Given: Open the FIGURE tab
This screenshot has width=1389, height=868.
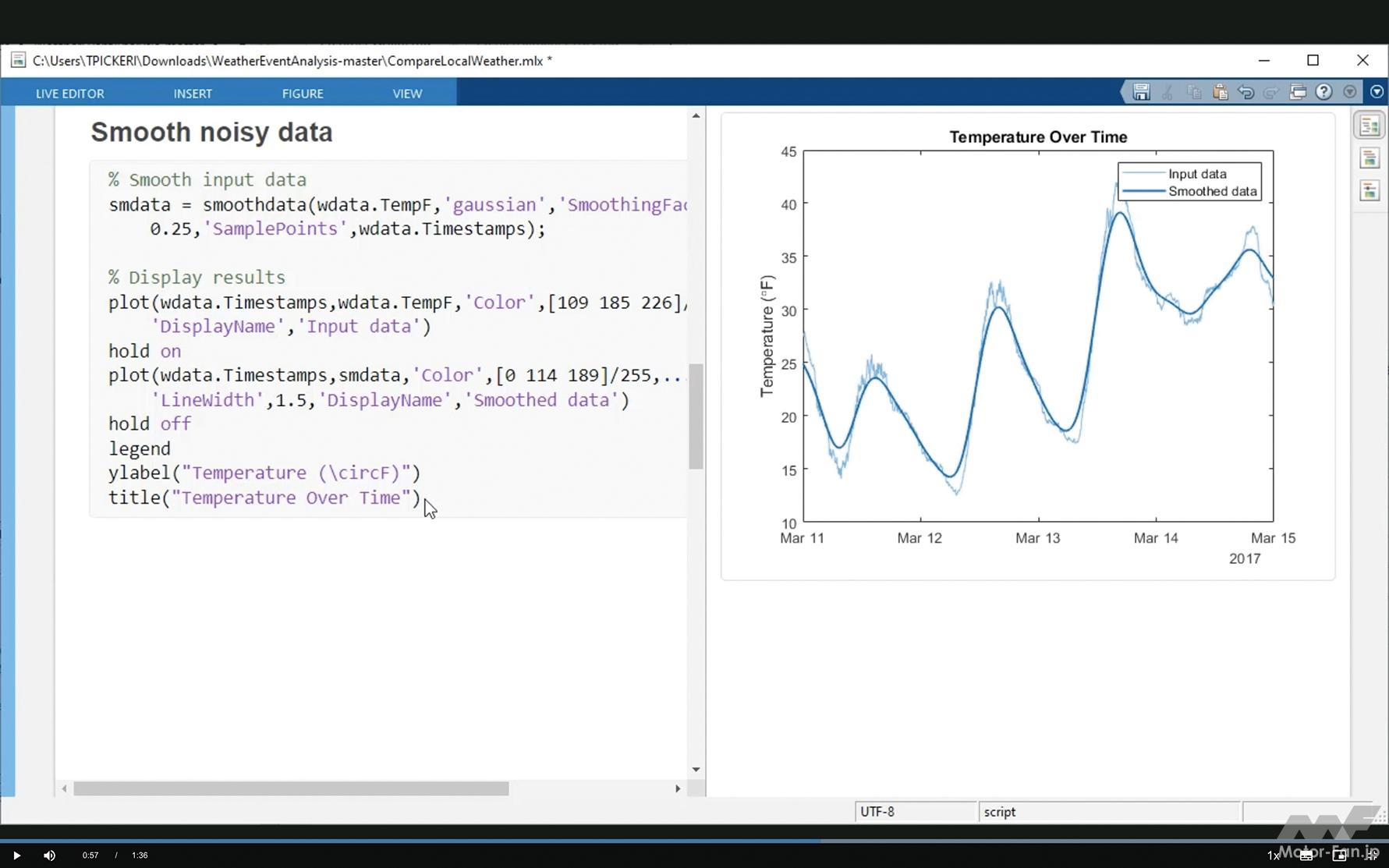Looking at the screenshot, I should (303, 94).
